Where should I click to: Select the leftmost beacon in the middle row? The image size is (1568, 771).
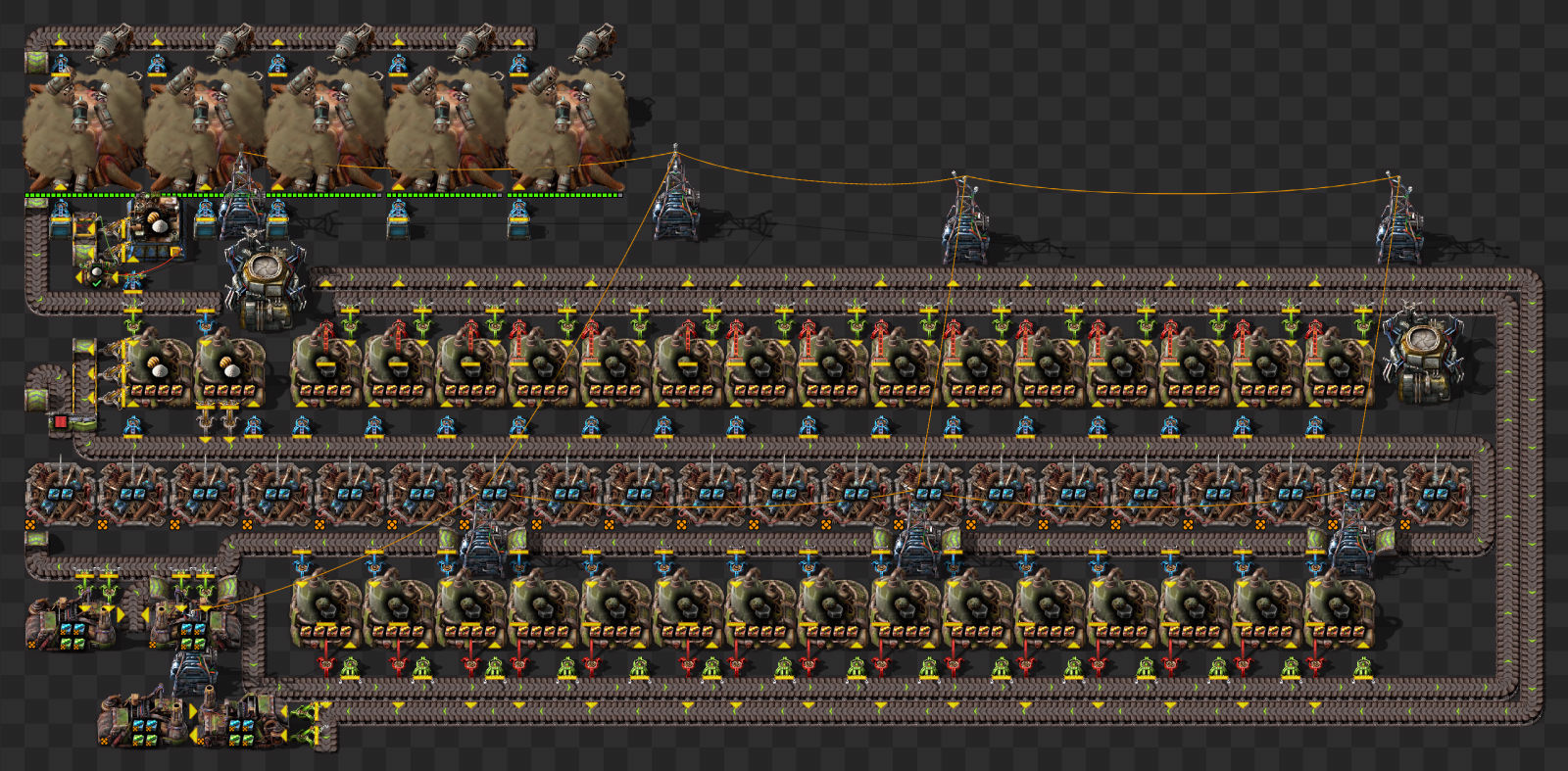pos(60,492)
